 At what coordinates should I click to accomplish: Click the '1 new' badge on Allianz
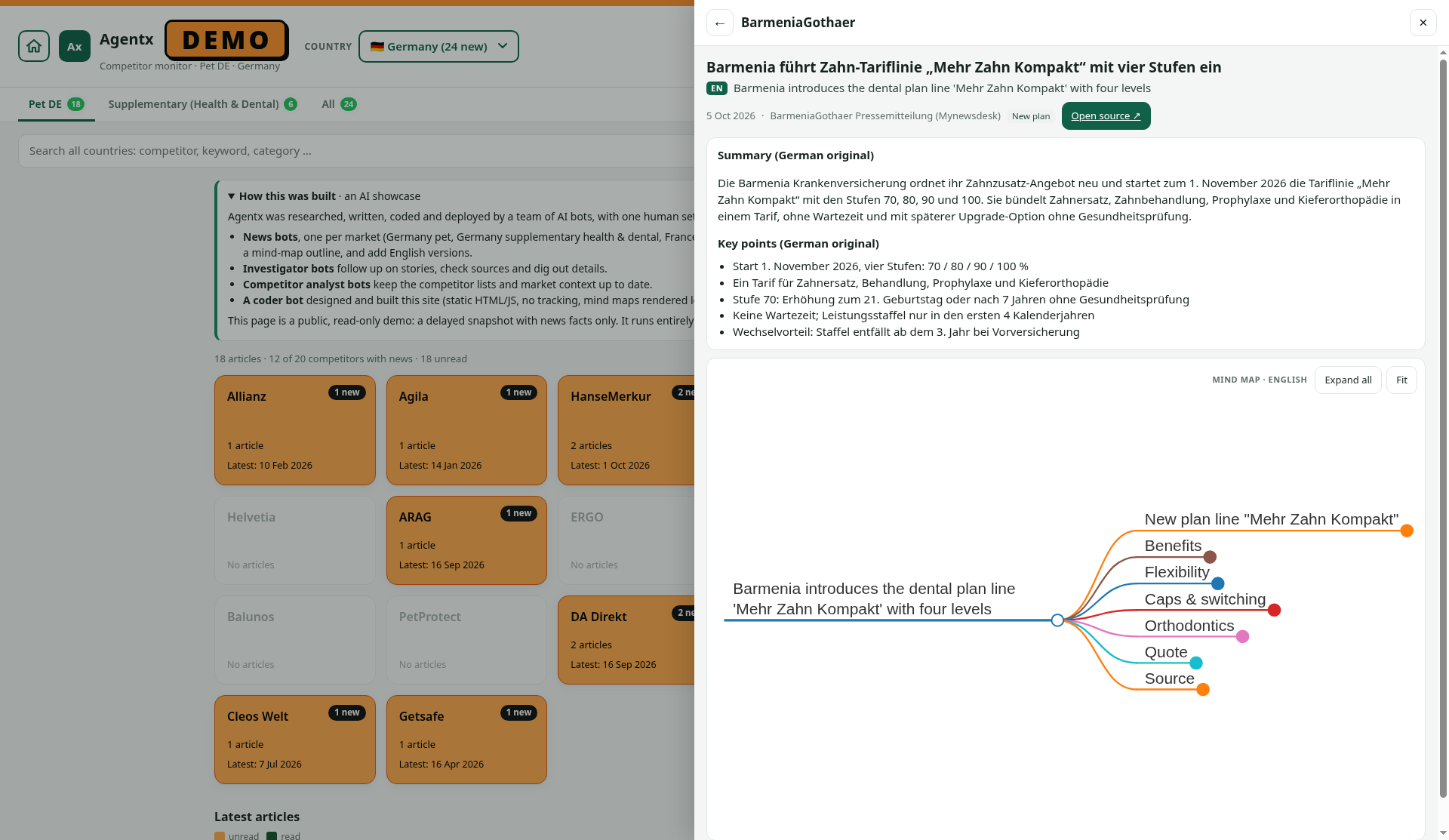347,392
